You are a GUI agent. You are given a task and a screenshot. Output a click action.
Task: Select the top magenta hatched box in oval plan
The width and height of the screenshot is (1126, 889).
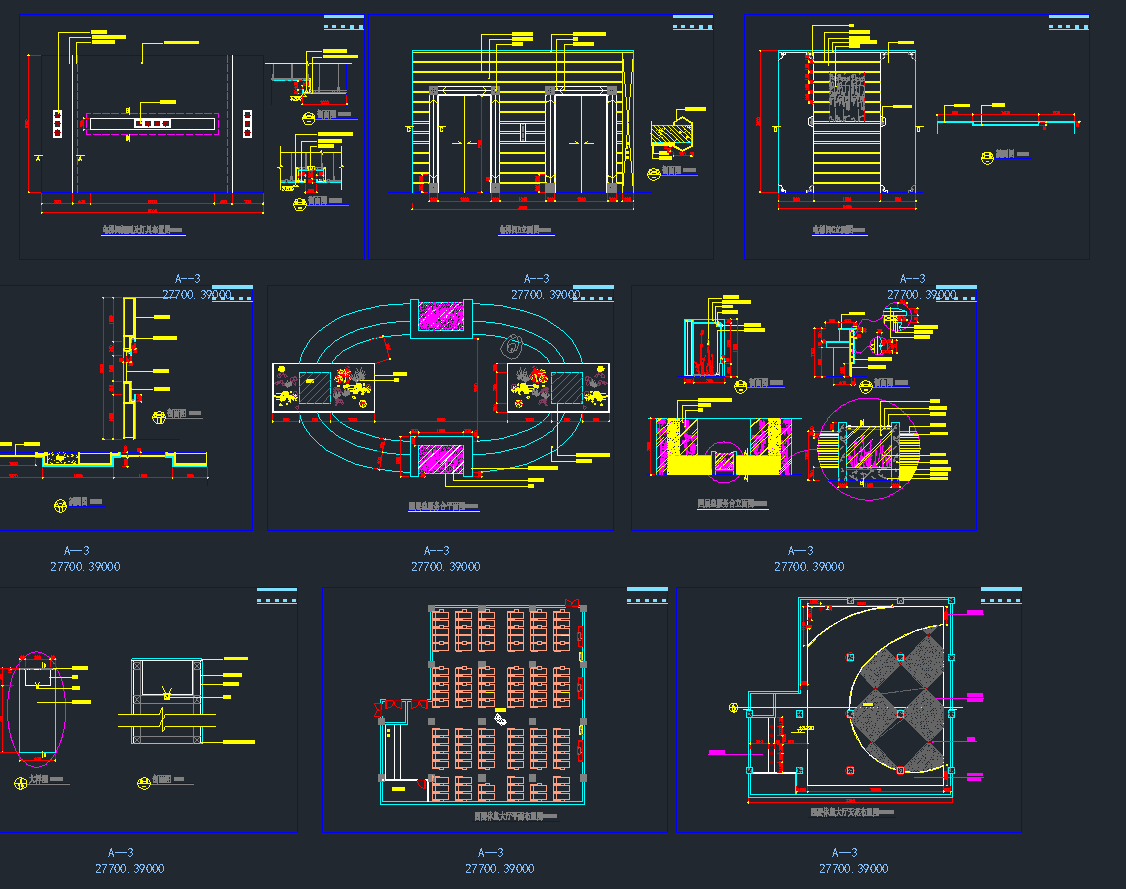tap(441, 318)
